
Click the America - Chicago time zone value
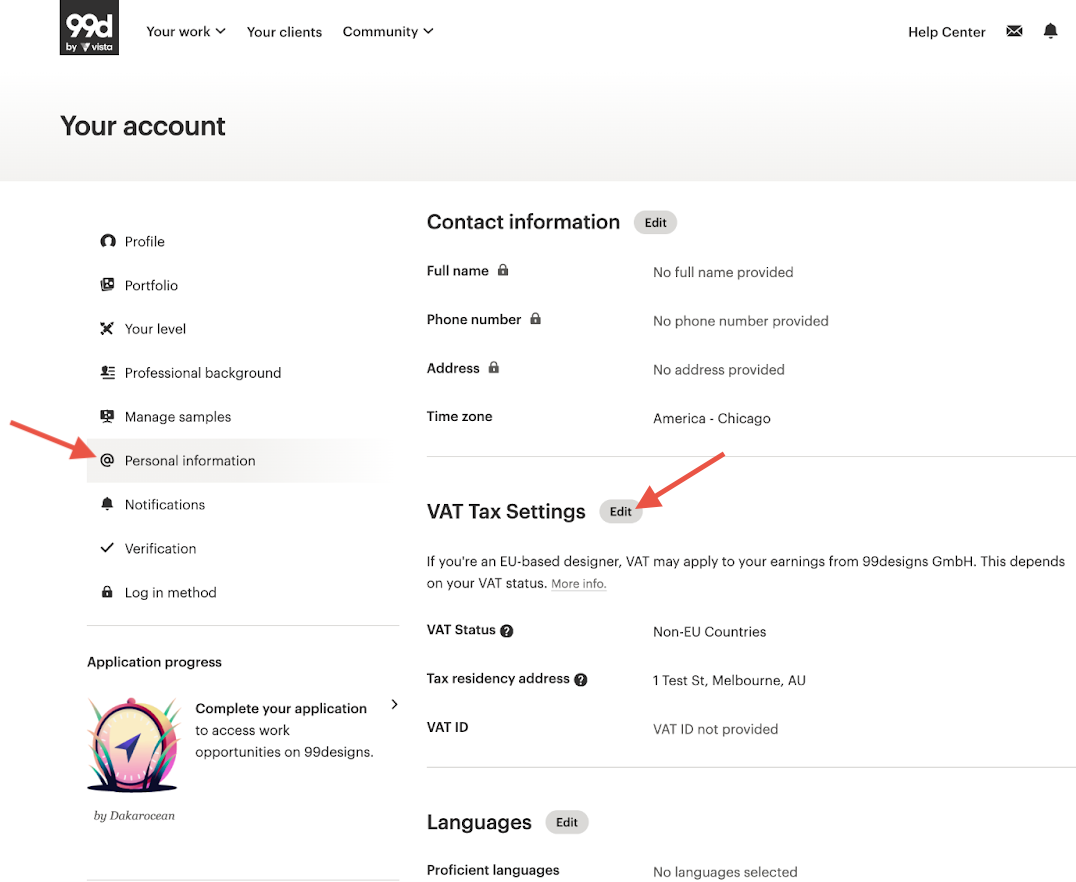(712, 418)
